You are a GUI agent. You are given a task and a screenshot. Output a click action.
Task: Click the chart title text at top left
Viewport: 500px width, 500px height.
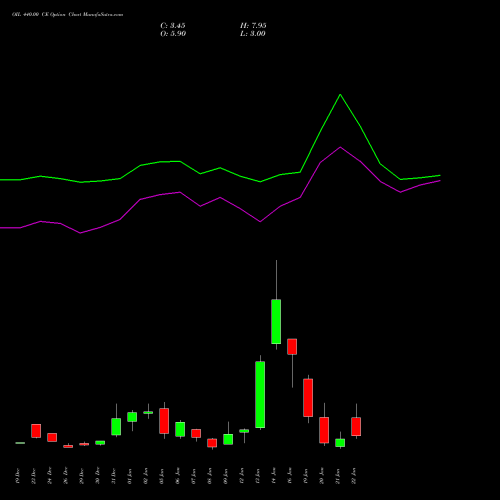click(x=67, y=15)
